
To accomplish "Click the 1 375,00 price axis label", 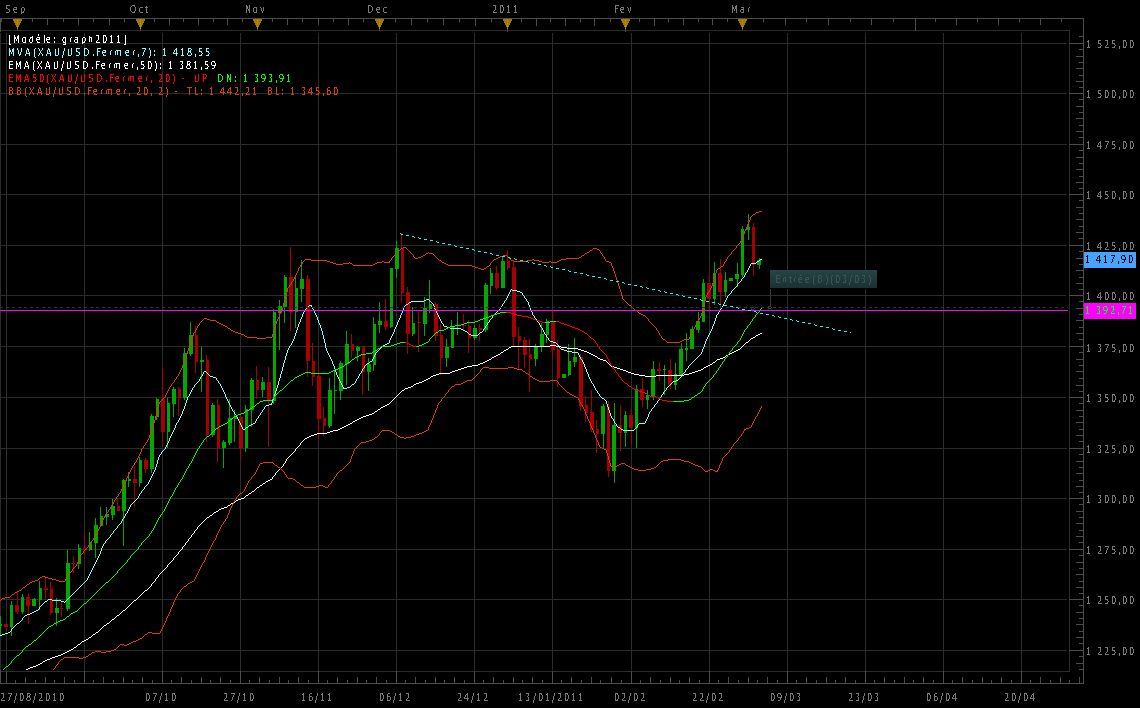I will click(x=1110, y=348).
